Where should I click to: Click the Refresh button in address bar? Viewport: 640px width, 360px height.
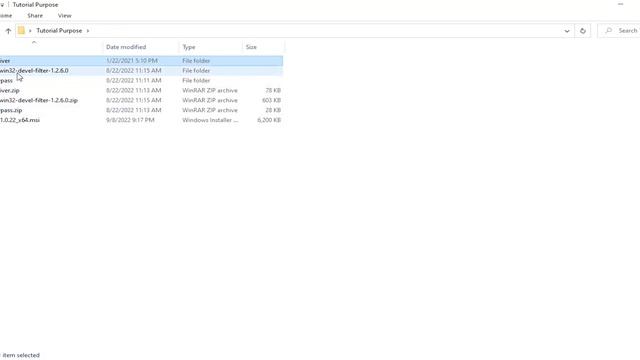click(x=582, y=31)
